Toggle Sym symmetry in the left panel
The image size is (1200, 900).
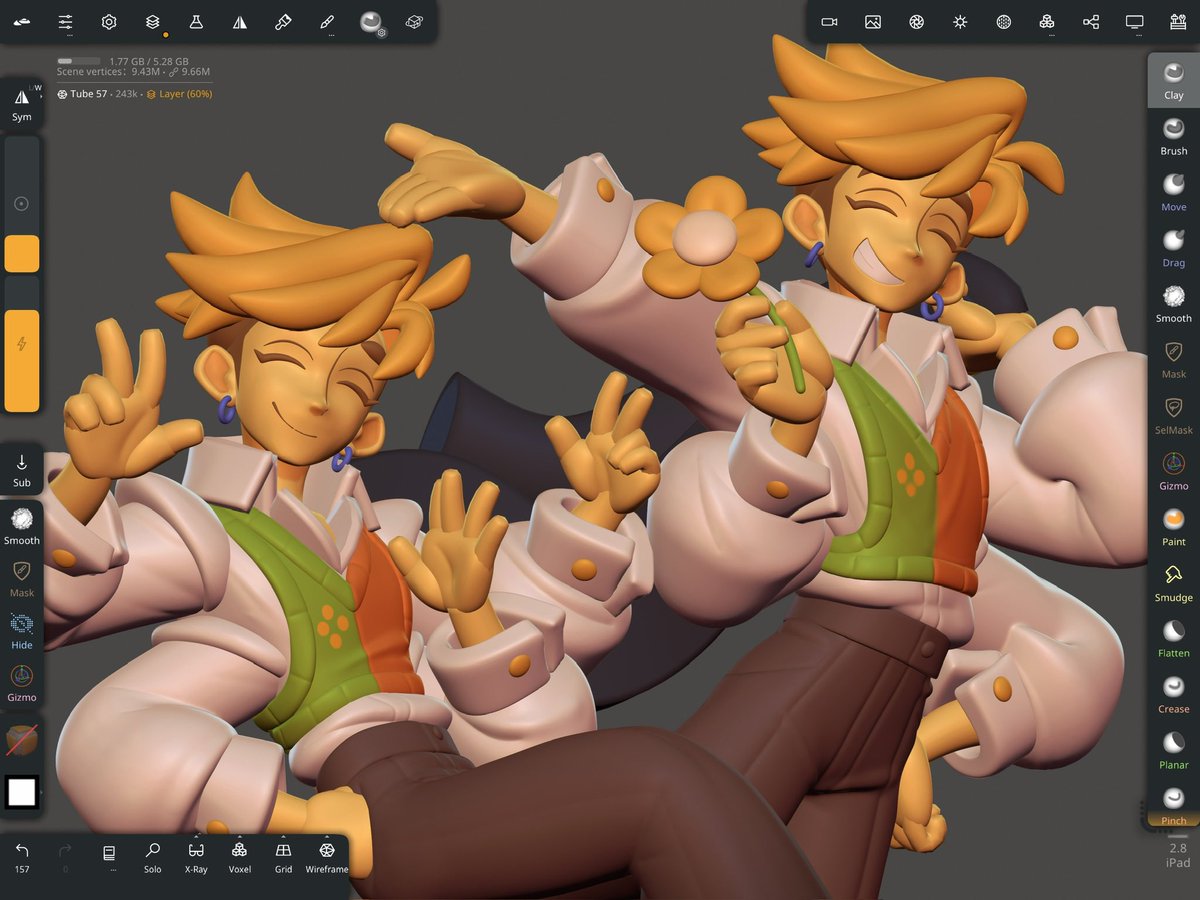pos(21,103)
